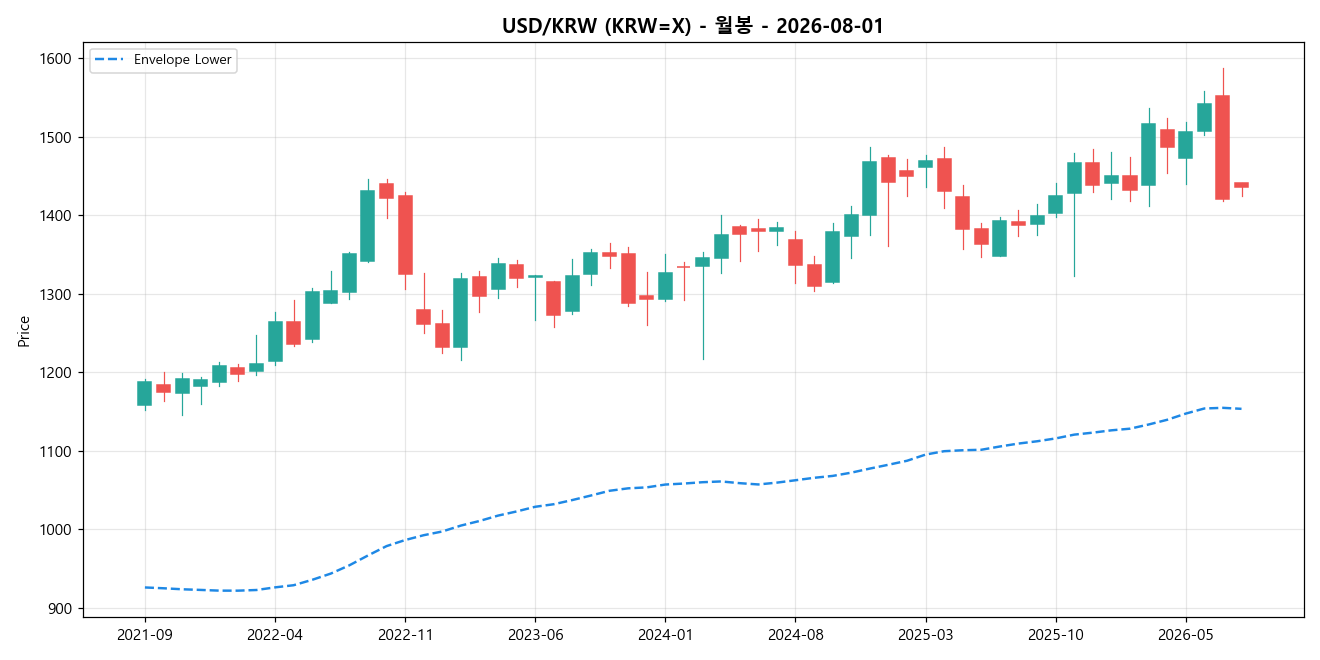Click the 2022-04 x-axis label
Screen dimensions: 1320x660
(x=275, y=634)
